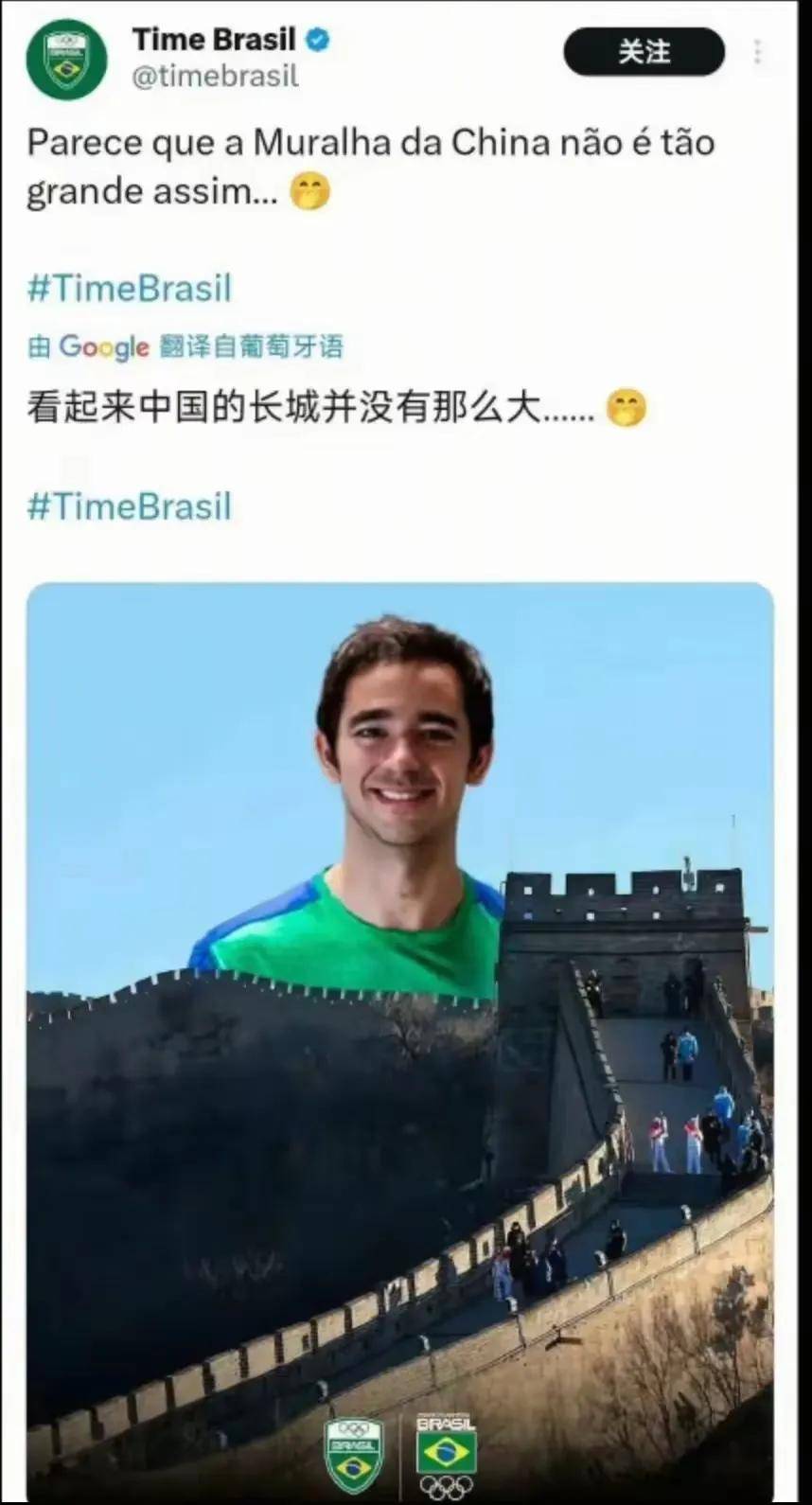Click the emoji after 'grande assim...'
Image resolution: width=812 pixels, height=1505 pixels.
(x=310, y=192)
